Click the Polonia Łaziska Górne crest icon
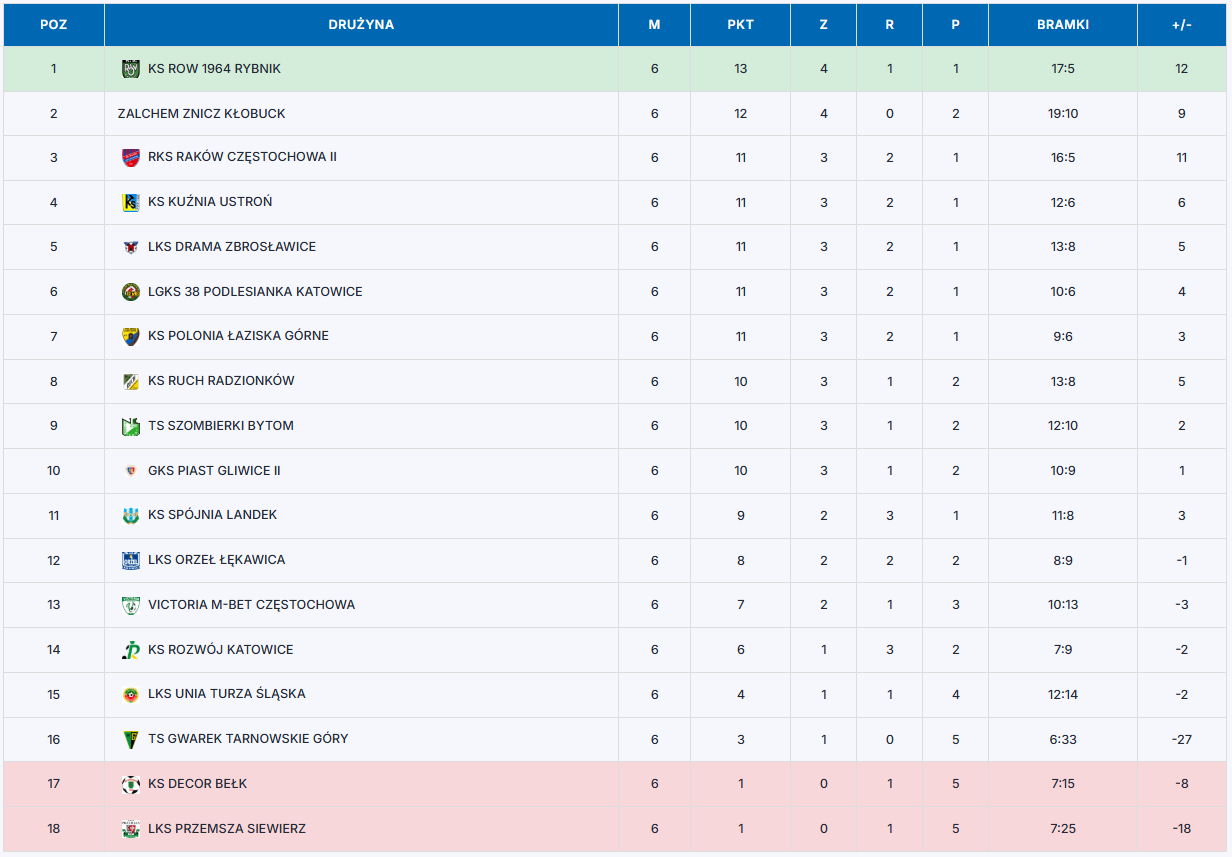Image resolution: width=1232 pixels, height=857 pixels. [x=130, y=336]
